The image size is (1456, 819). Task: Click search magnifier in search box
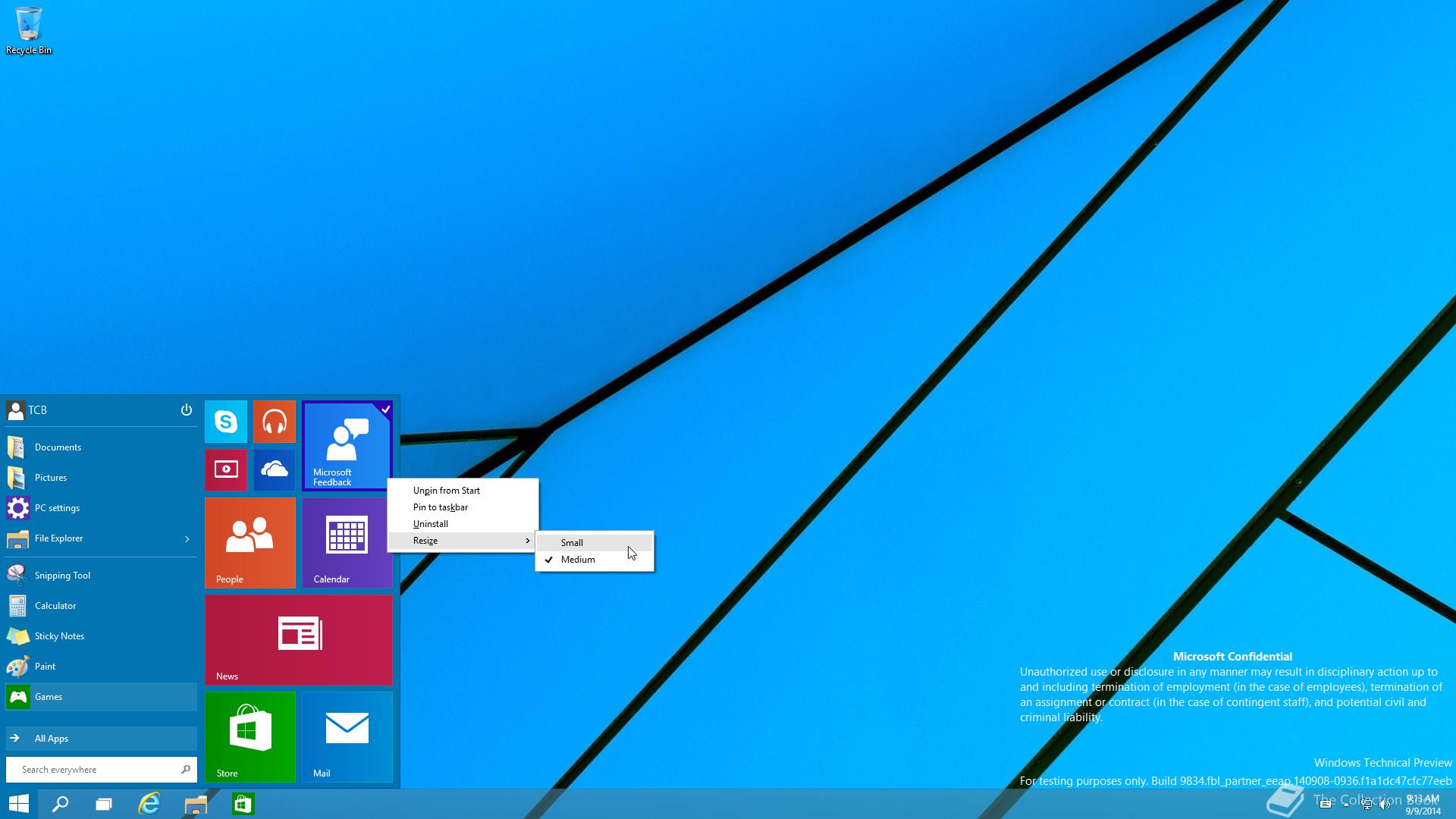[x=186, y=770]
